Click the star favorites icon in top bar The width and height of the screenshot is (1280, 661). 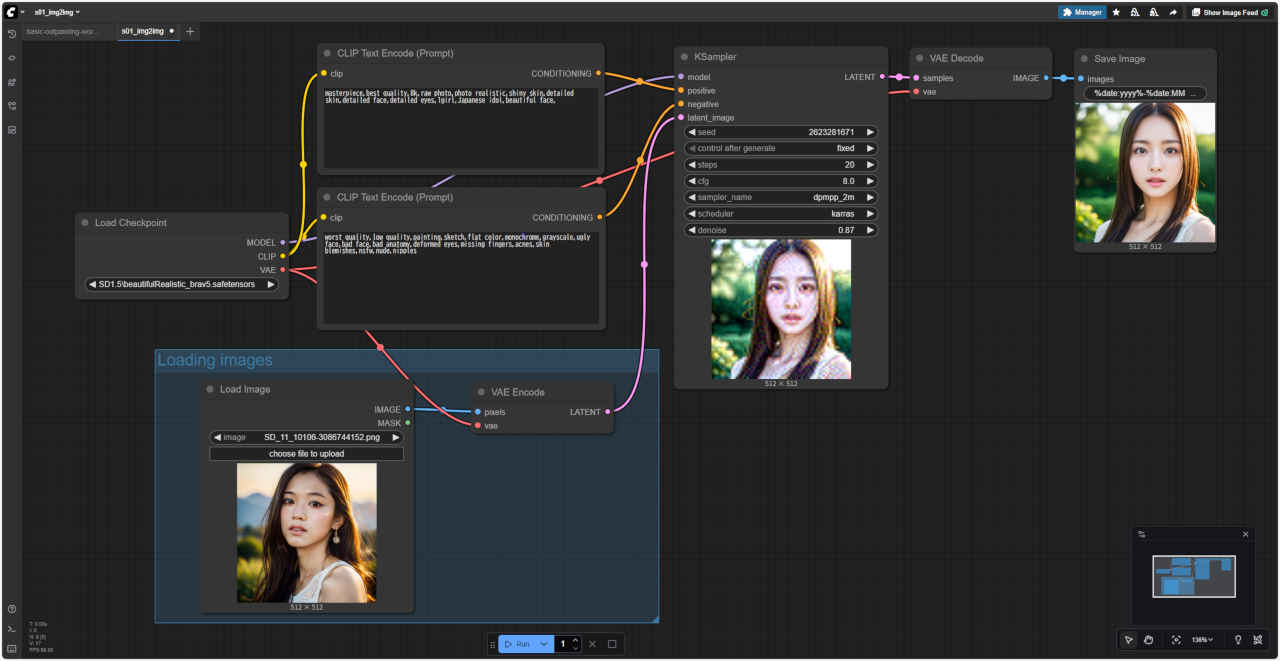(x=1116, y=13)
